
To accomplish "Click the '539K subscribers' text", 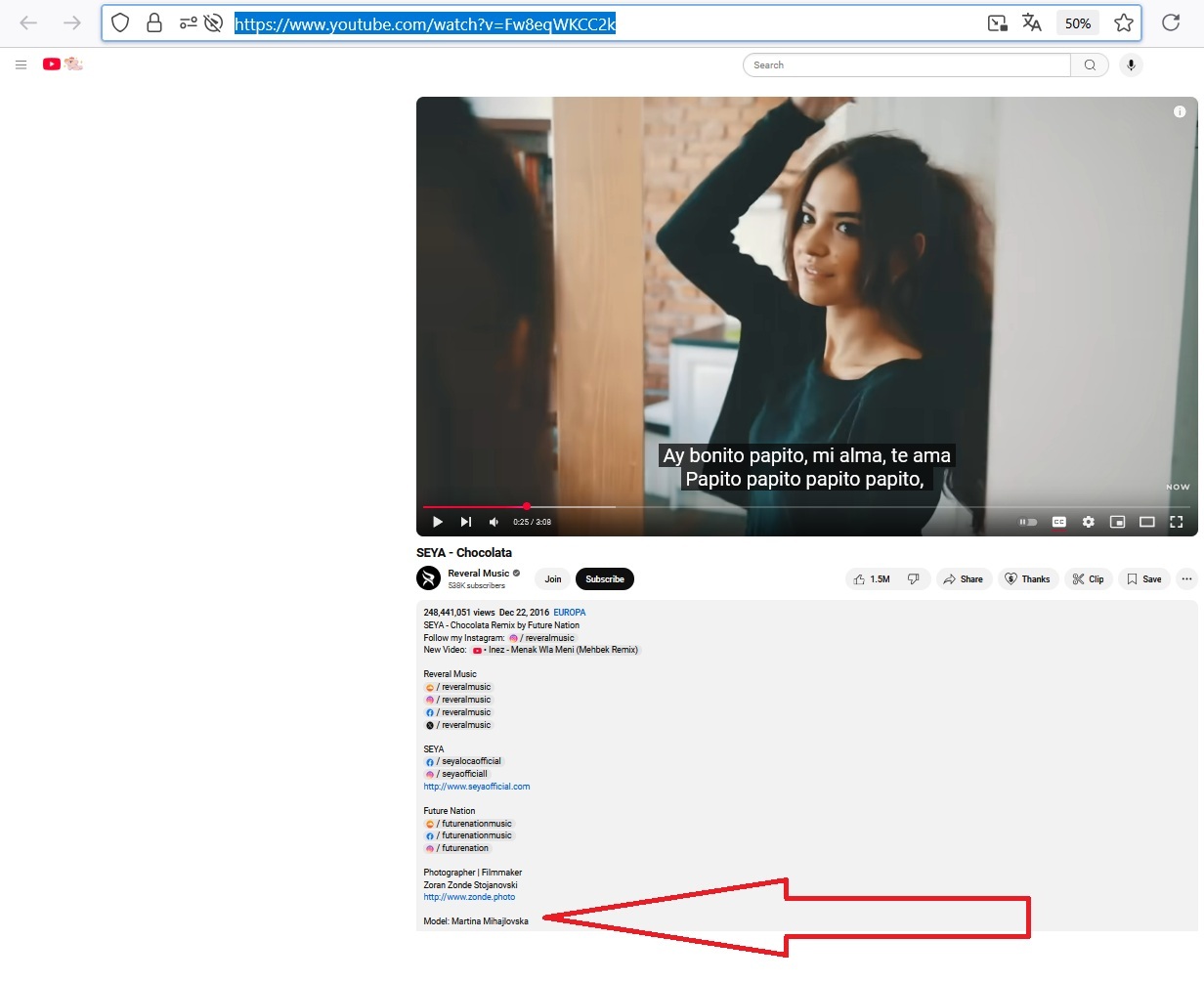I will pyautogui.click(x=477, y=586).
